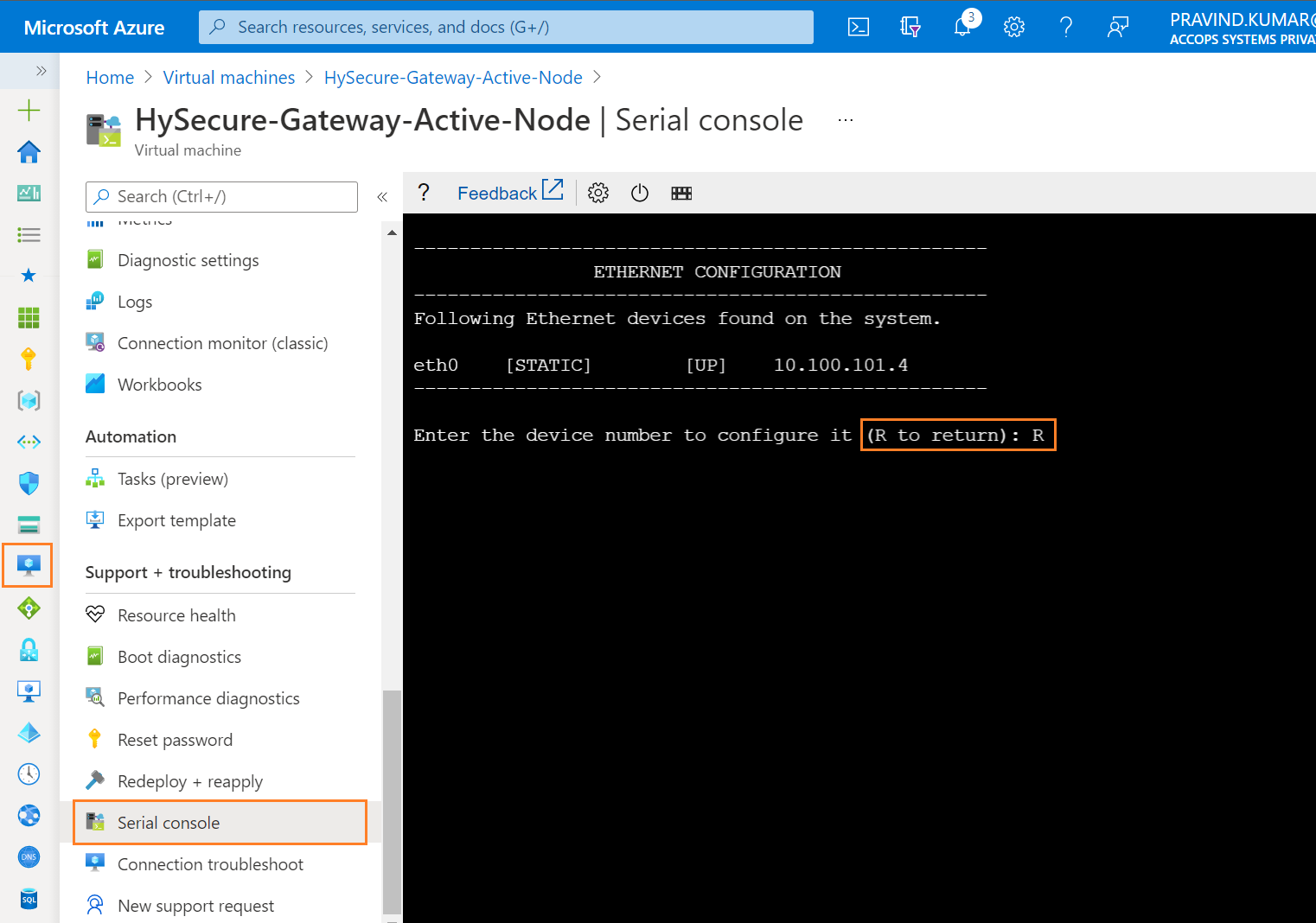Open the Dashboard sidebar icon
1316x923 pixels.
[29, 193]
